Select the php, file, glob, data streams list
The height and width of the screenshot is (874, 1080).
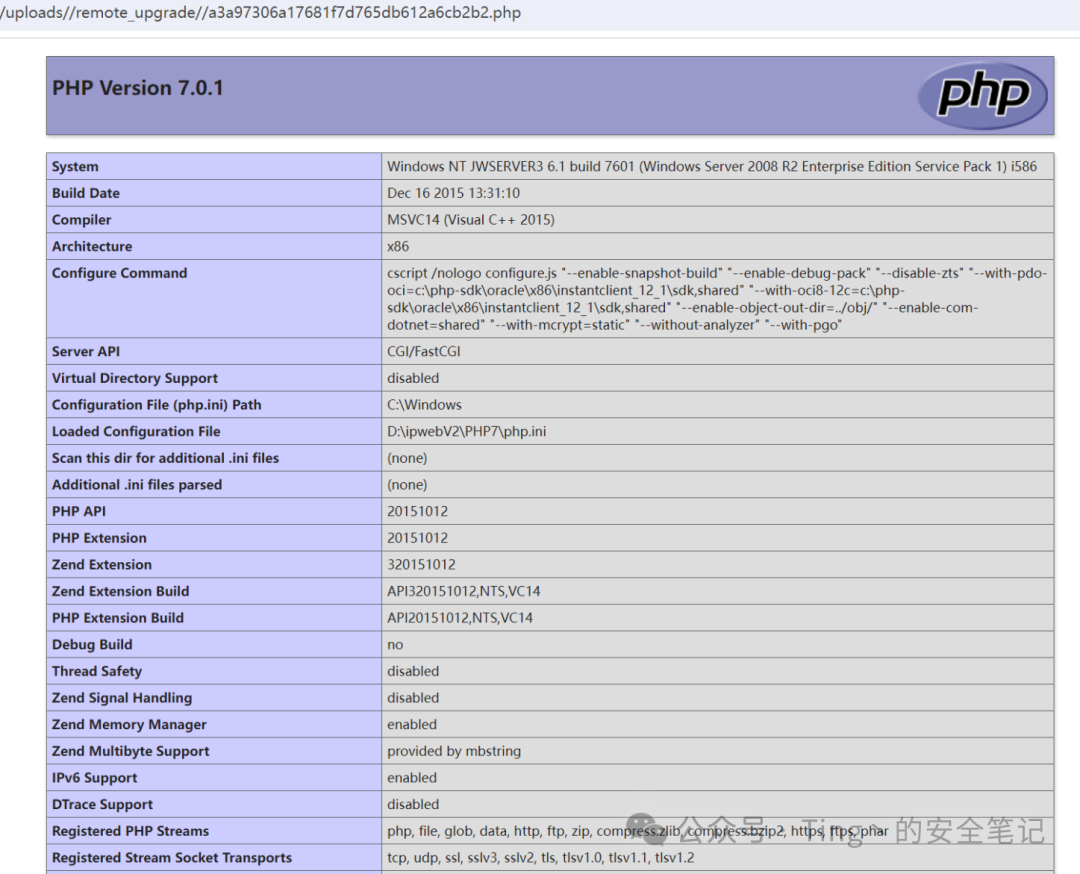[638, 831]
